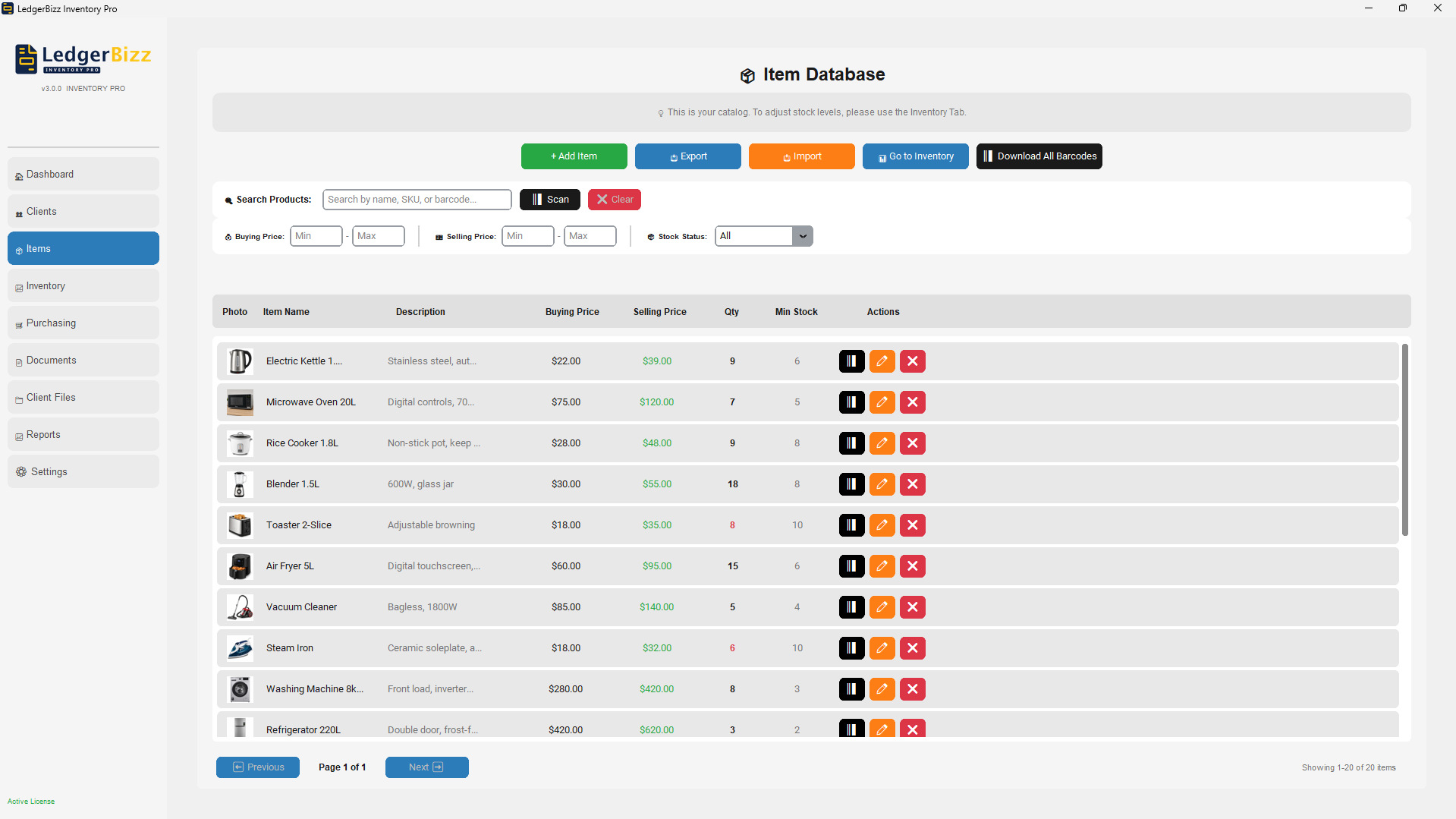The width and height of the screenshot is (1456, 819).
Task: Delete the Steam Iron item
Action: click(x=912, y=648)
